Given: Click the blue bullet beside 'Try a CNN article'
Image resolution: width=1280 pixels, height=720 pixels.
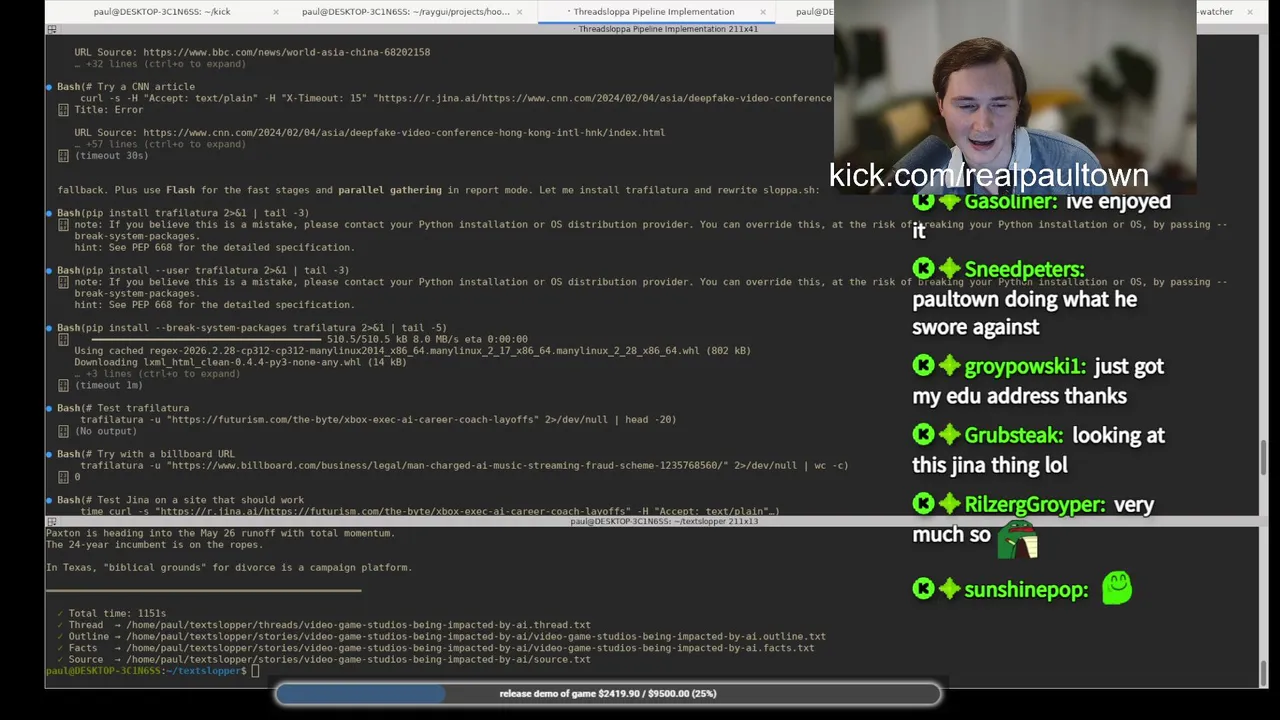Looking at the screenshot, I should (x=49, y=87).
